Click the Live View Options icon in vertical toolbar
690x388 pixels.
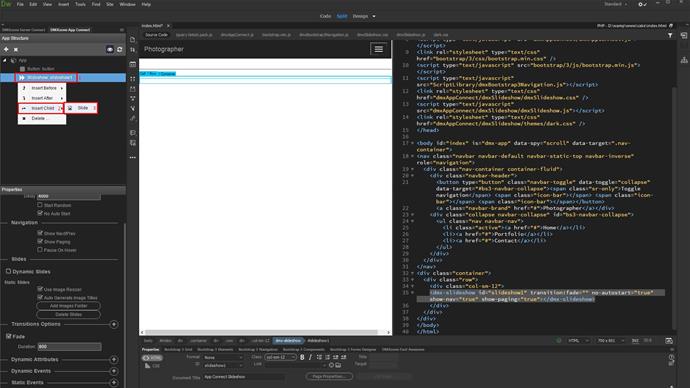click(132, 64)
